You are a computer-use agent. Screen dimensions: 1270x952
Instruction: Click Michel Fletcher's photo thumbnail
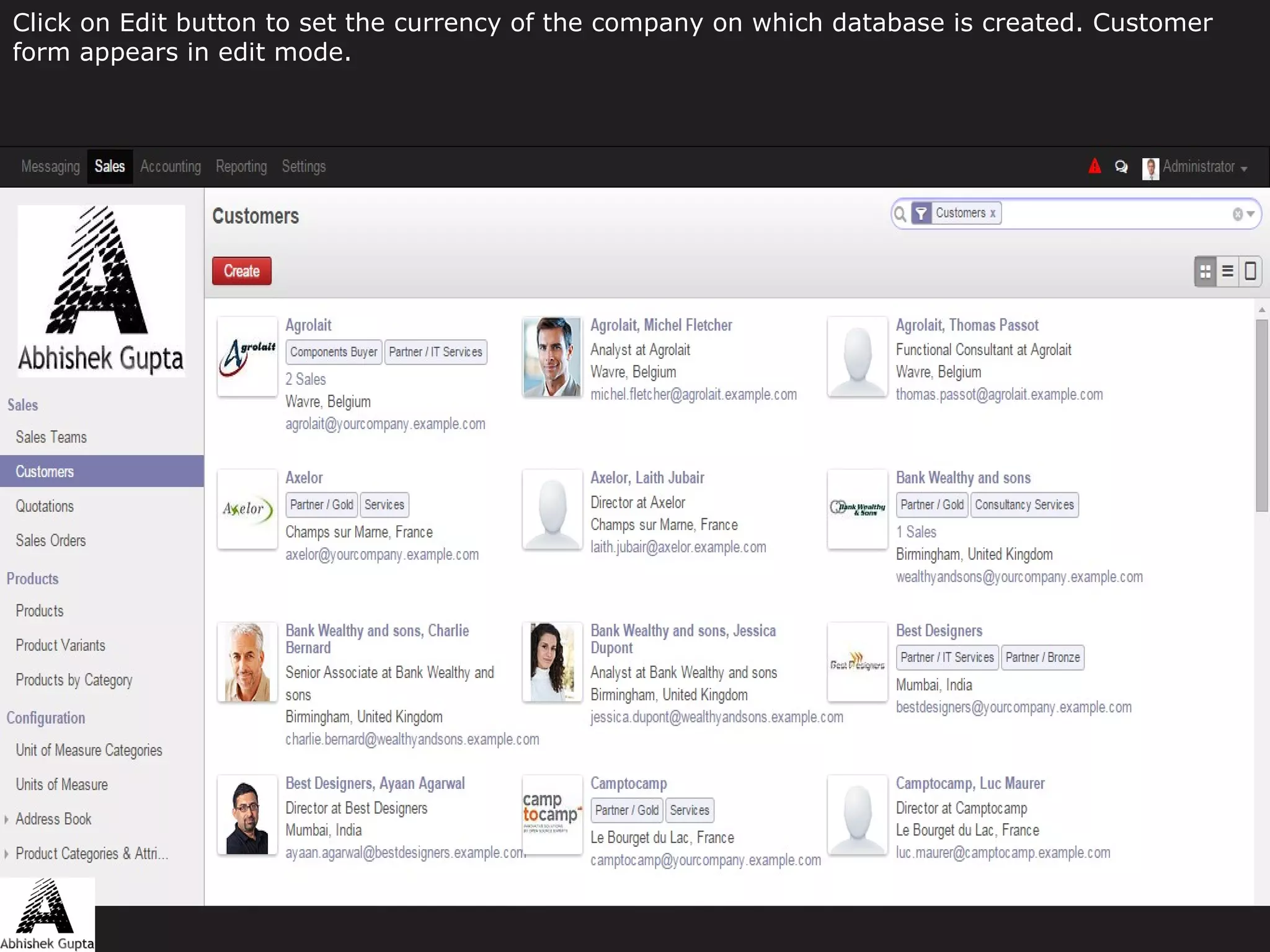(x=551, y=357)
